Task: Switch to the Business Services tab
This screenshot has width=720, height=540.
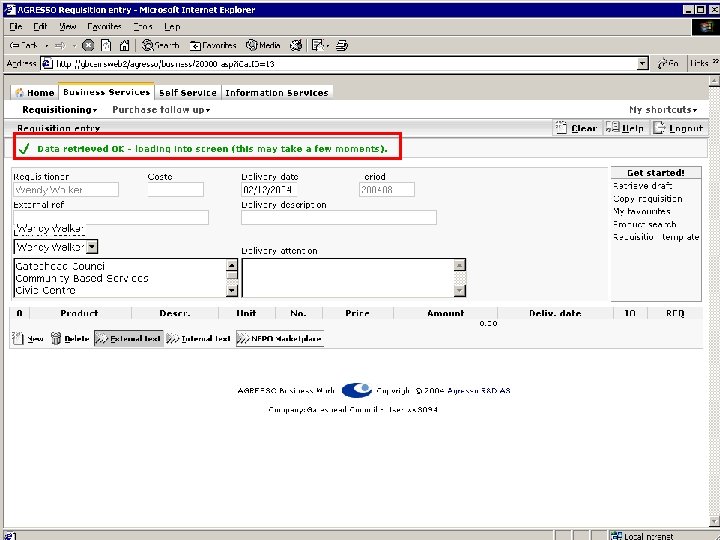Action: point(107,92)
